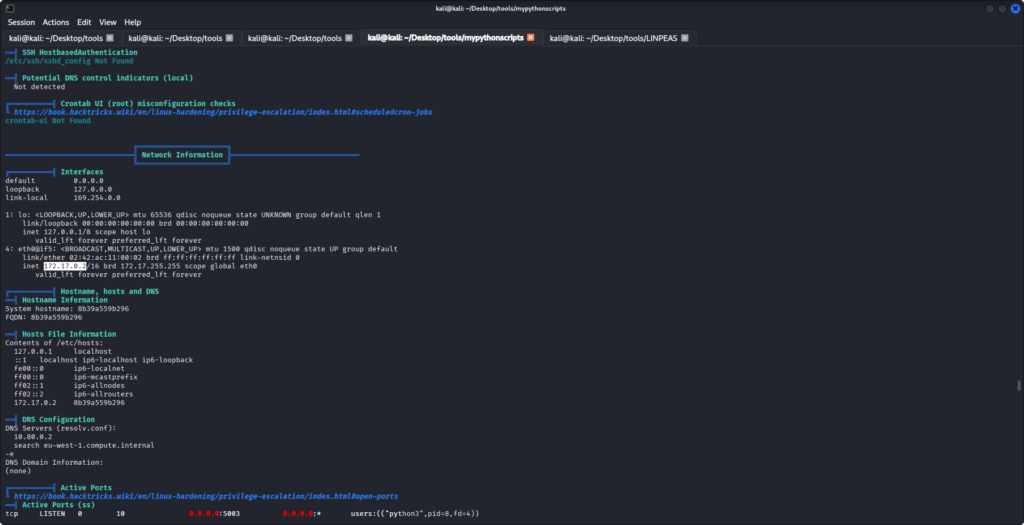Click the terminal app icon in title bar
Image resolution: width=1024 pixels, height=525 pixels.
[8, 7]
